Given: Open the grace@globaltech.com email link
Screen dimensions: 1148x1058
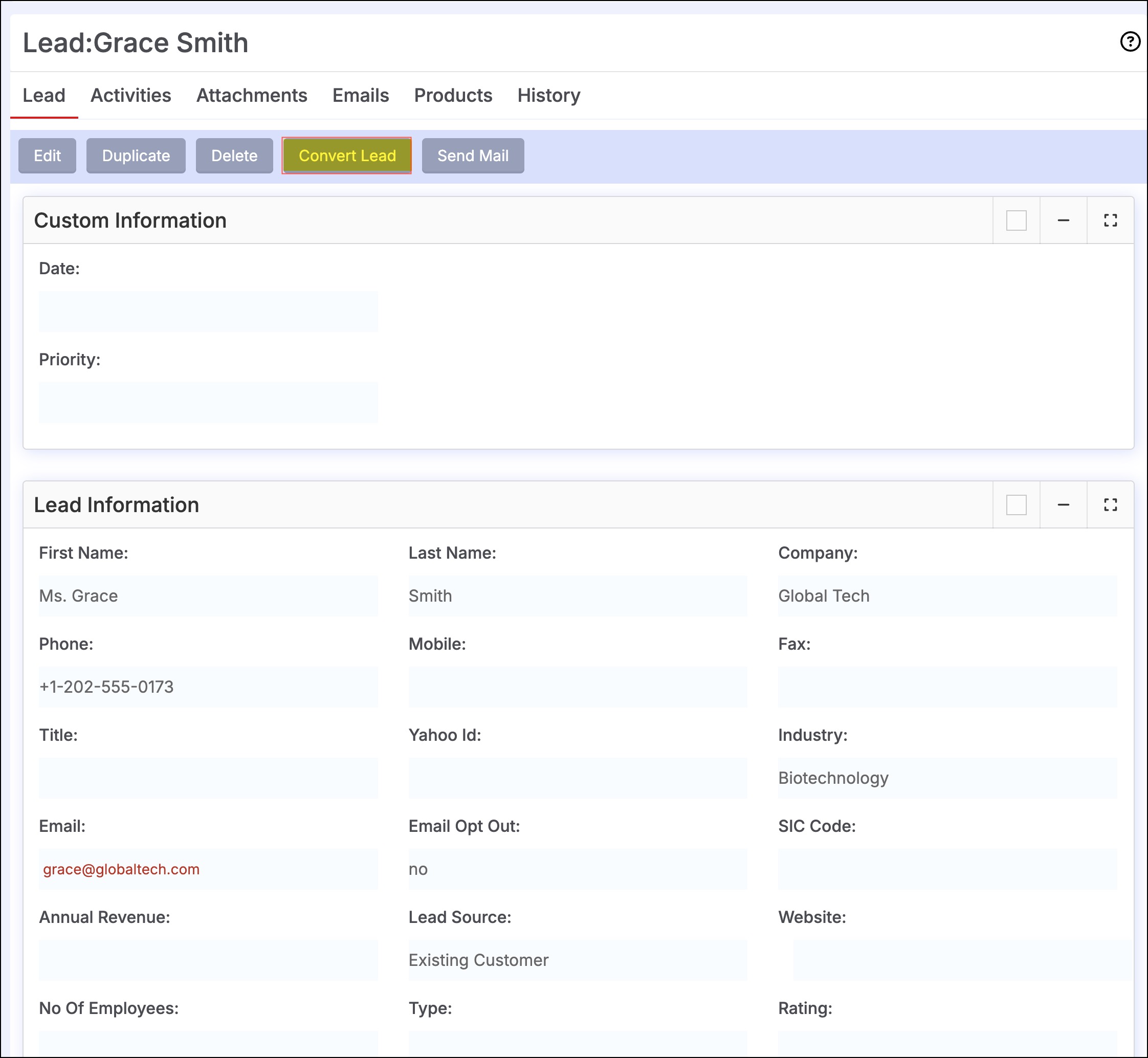Looking at the screenshot, I should pos(121,869).
